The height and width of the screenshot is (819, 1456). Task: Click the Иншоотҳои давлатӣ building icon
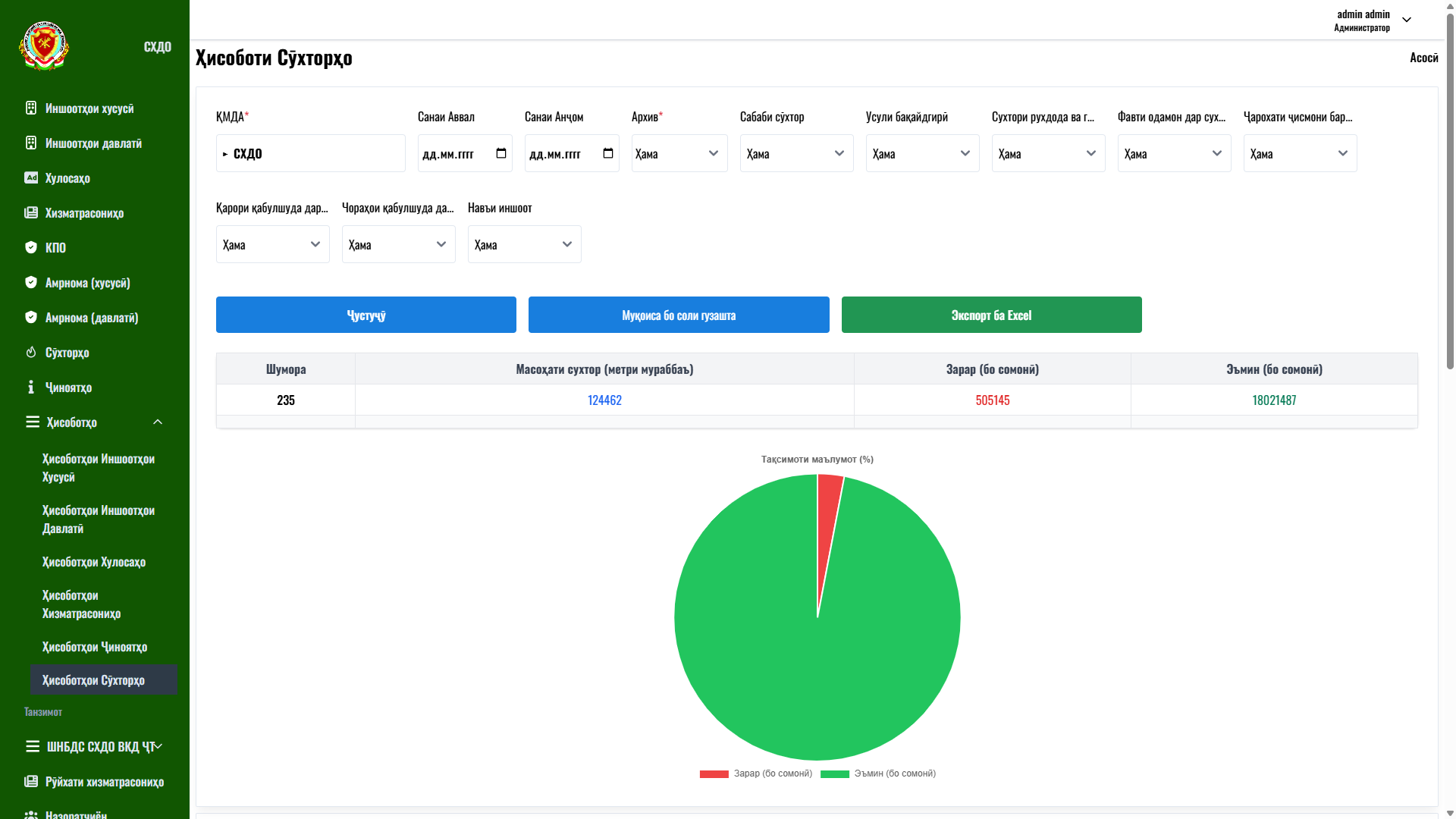tap(31, 143)
